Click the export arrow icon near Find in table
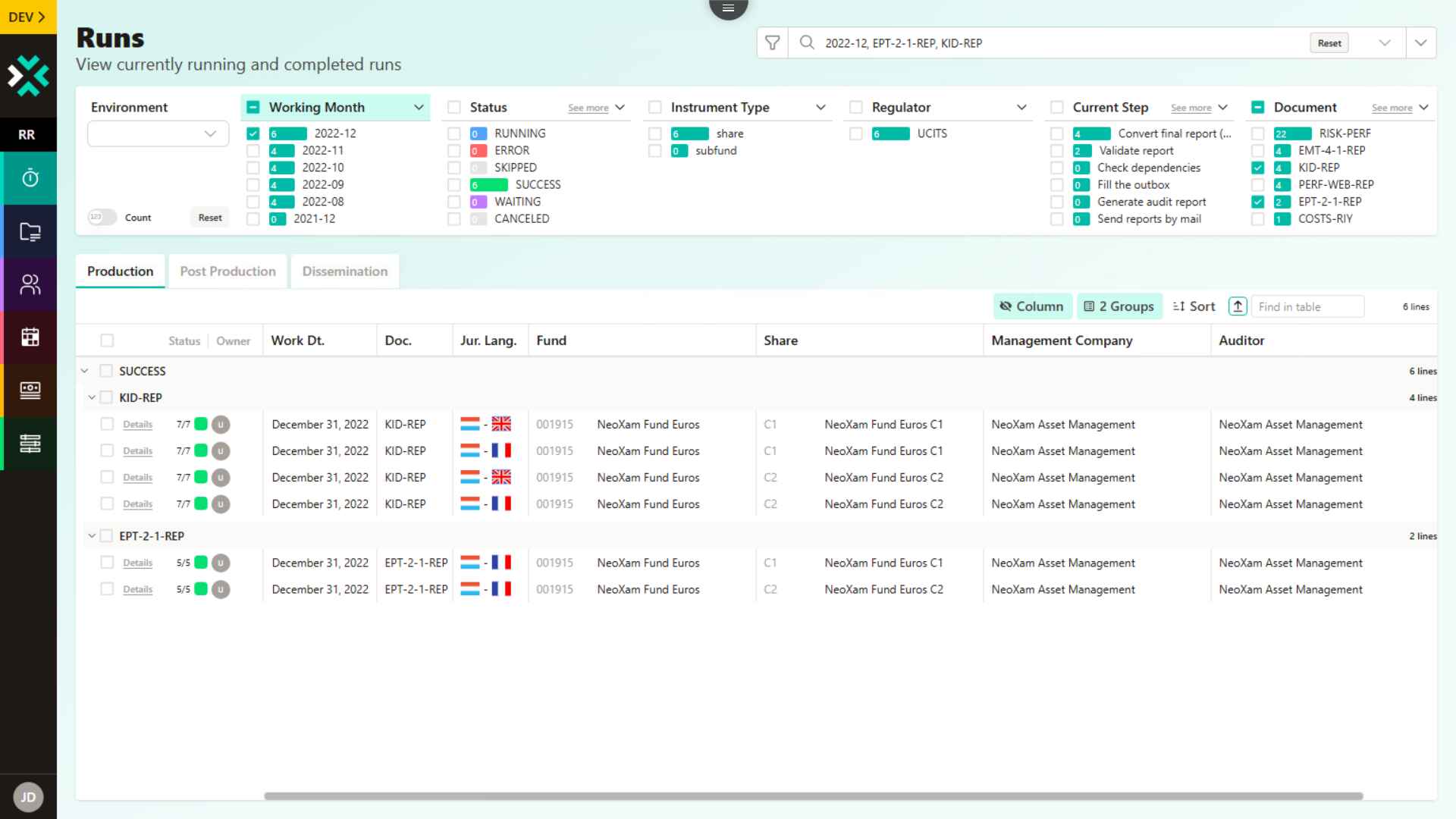This screenshot has width=1456, height=819. [x=1238, y=306]
